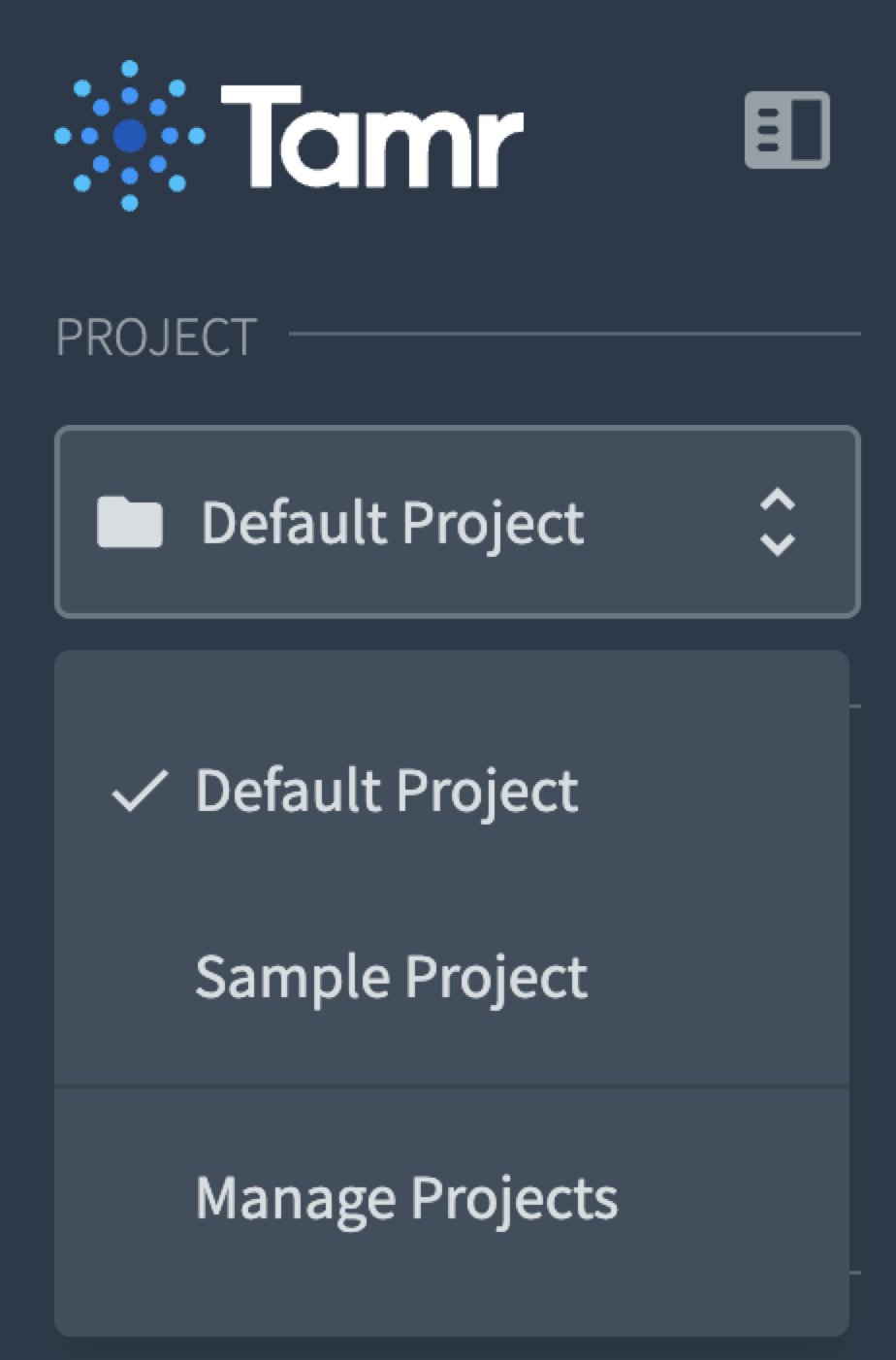
Task: Choose Sample Project from the menu
Action: pyautogui.click(x=452, y=976)
